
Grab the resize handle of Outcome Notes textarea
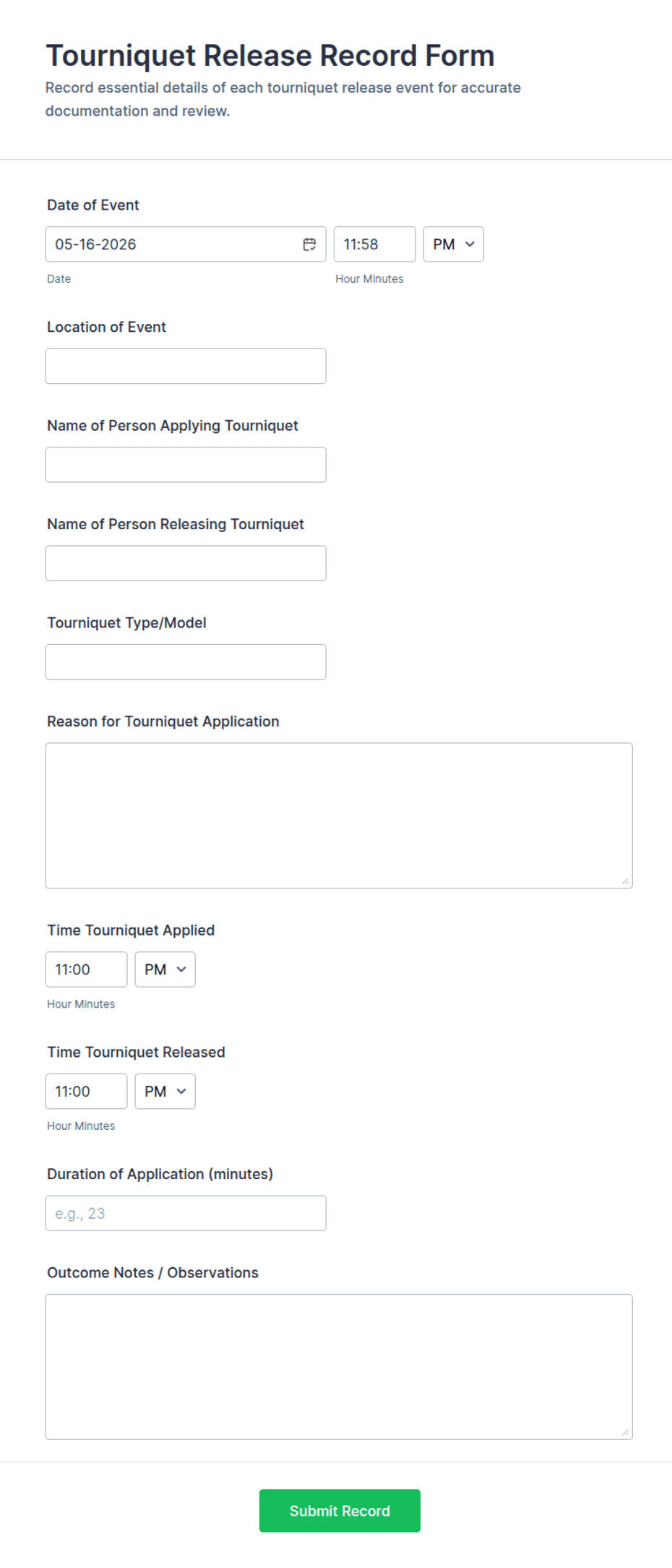point(625,1432)
